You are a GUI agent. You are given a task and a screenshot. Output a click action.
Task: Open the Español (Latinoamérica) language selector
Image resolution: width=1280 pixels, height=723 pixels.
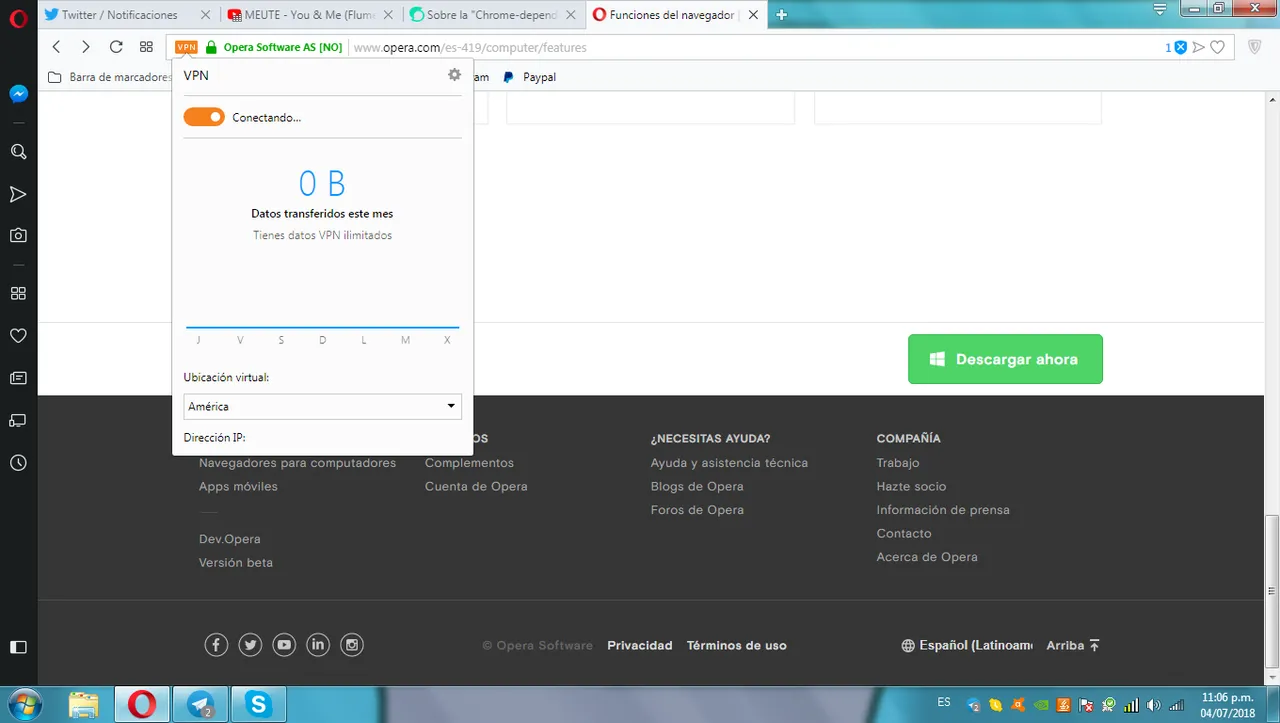click(x=967, y=645)
